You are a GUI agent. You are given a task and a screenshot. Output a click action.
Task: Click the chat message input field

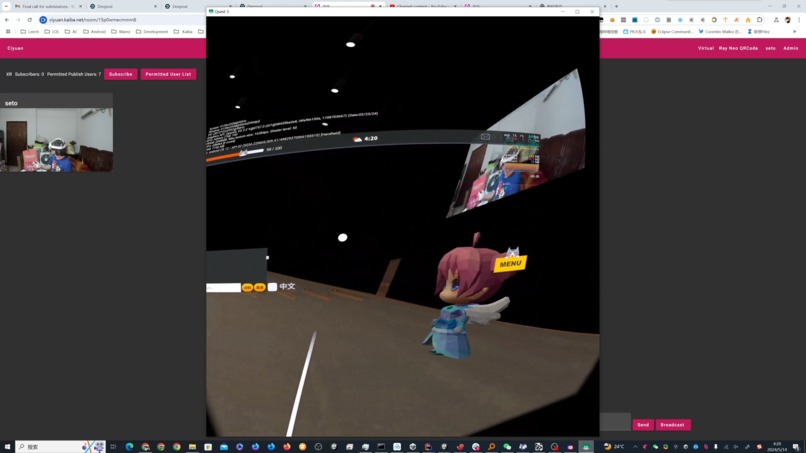click(x=615, y=422)
